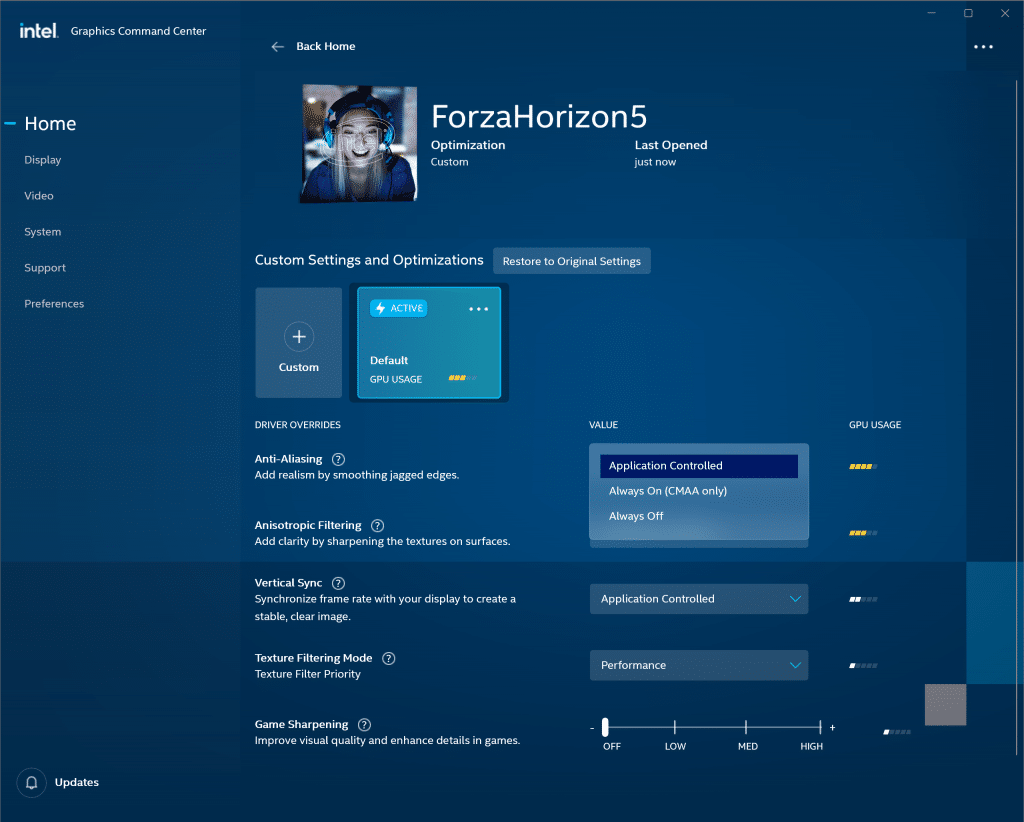The height and width of the screenshot is (822, 1024).
Task: Close the Graphics Command Center window
Action: [1005, 13]
